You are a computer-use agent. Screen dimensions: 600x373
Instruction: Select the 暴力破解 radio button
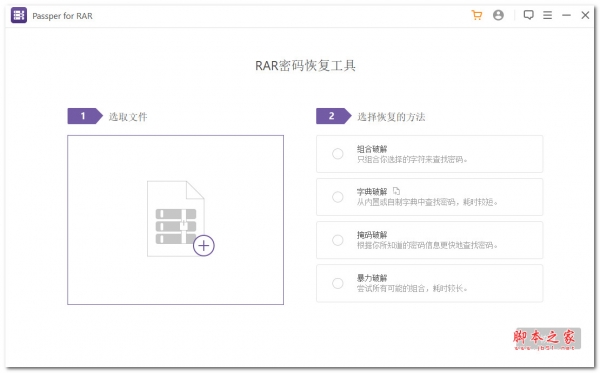(338, 283)
